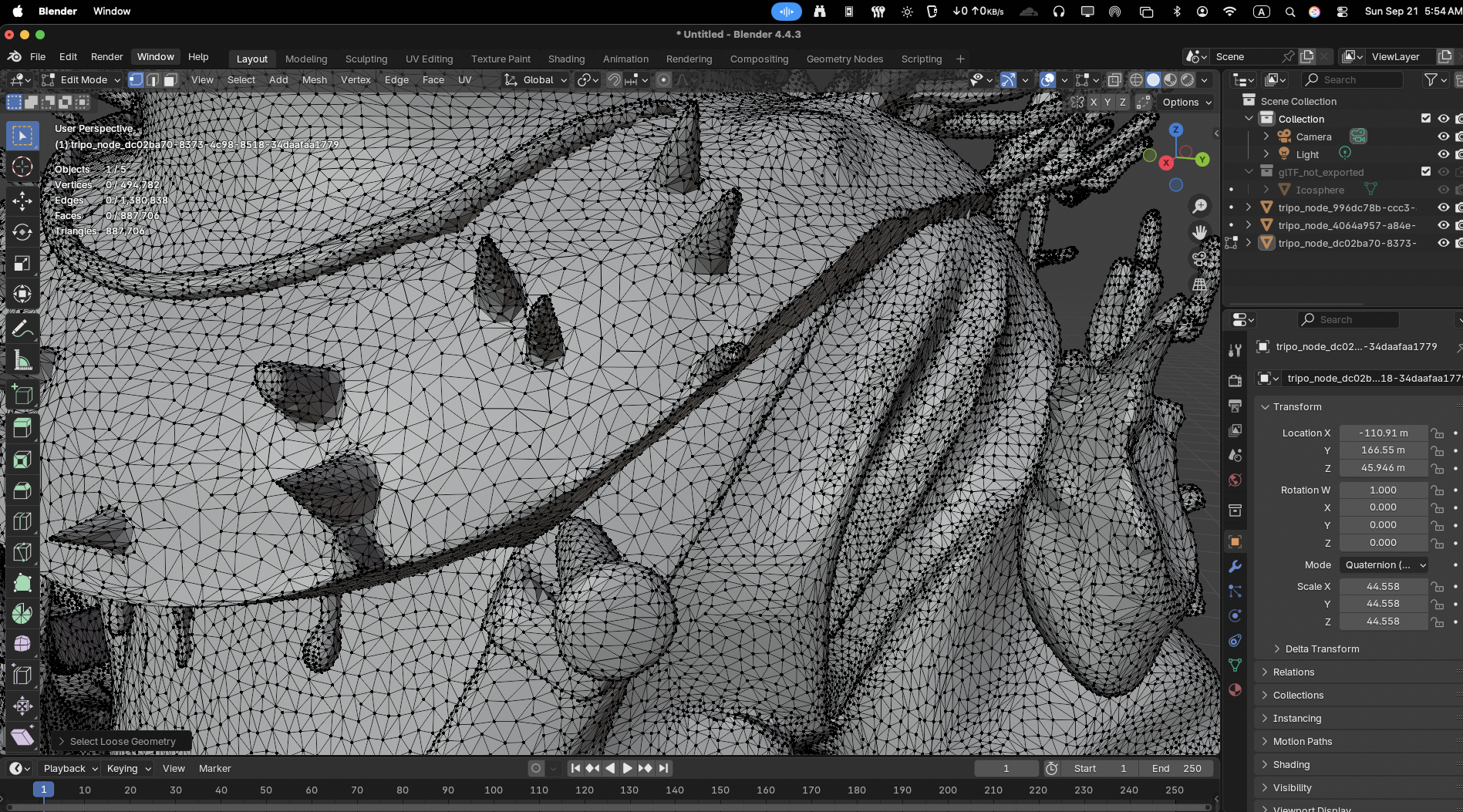Uncheck the Collection exclude checkbox
Screen dimensions: 1463x812
pyautogui.click(x=1426, y=119)
